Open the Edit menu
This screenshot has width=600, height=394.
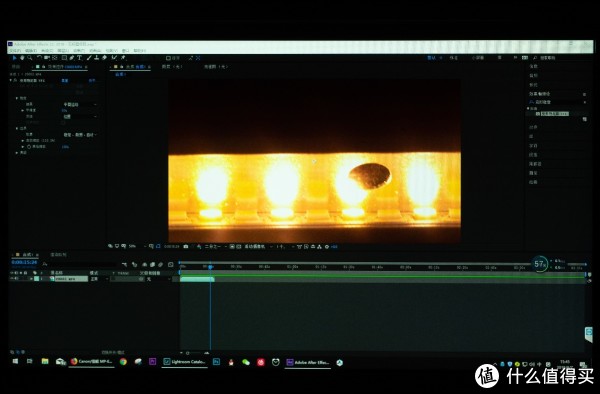[x=31, y=50]
